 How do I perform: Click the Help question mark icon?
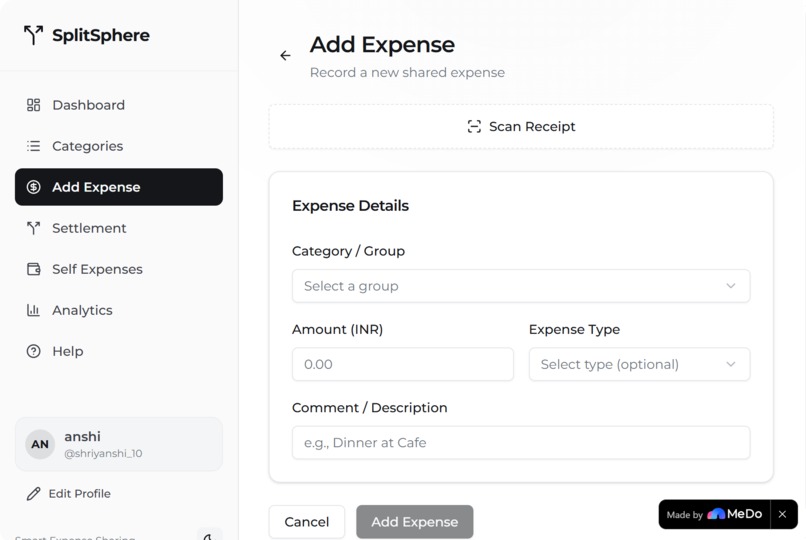click(x=33, y=351)
